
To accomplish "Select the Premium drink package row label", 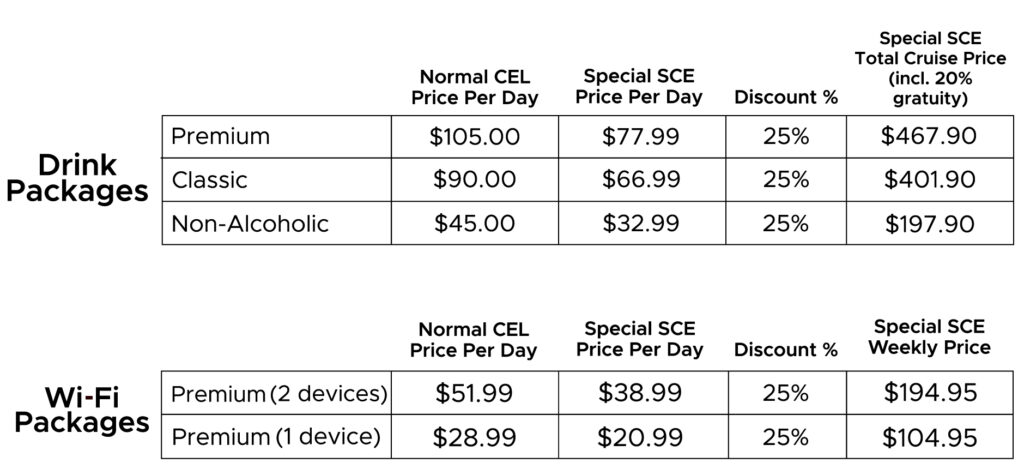I will pos(221,136).
